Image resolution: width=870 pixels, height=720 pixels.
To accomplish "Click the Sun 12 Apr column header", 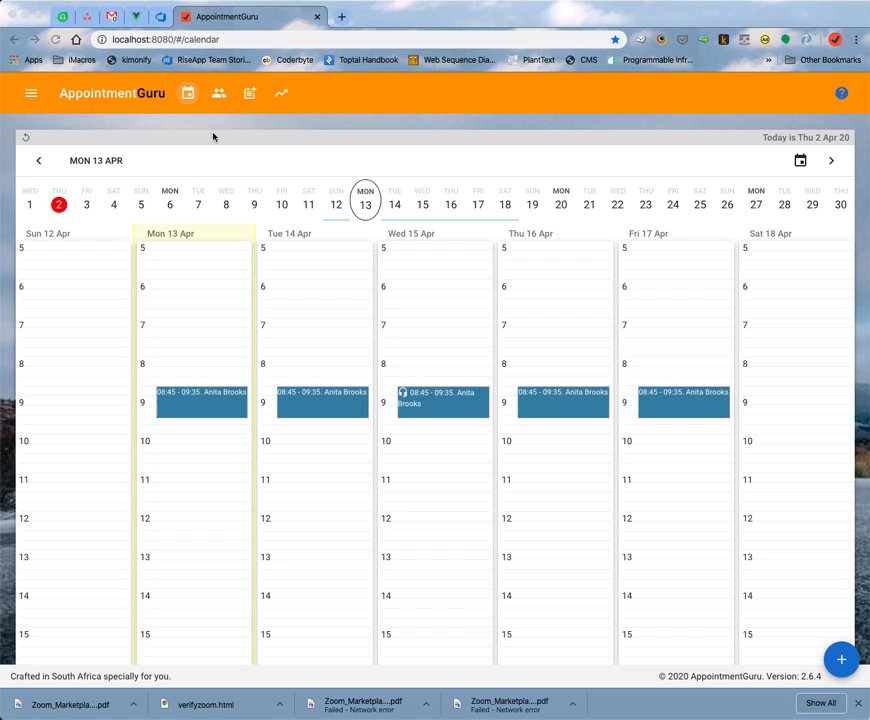I will (48, 234).
